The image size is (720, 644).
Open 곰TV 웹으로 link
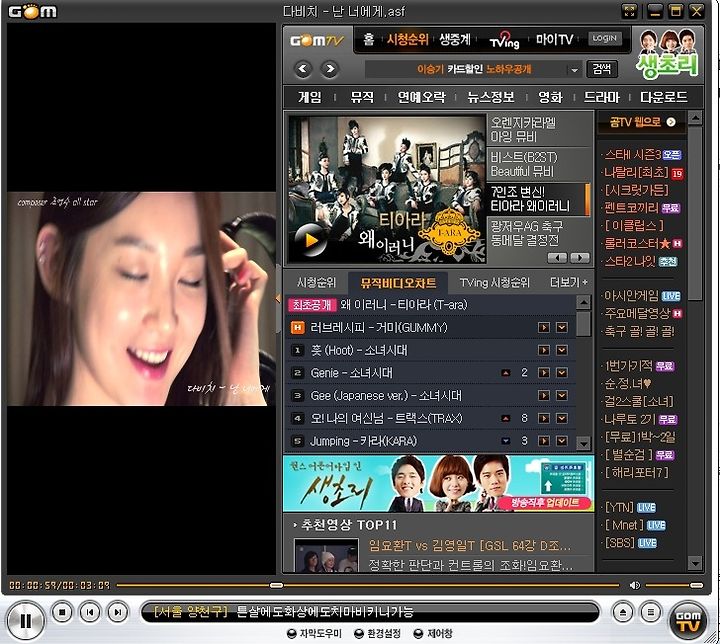click(642, 122)
